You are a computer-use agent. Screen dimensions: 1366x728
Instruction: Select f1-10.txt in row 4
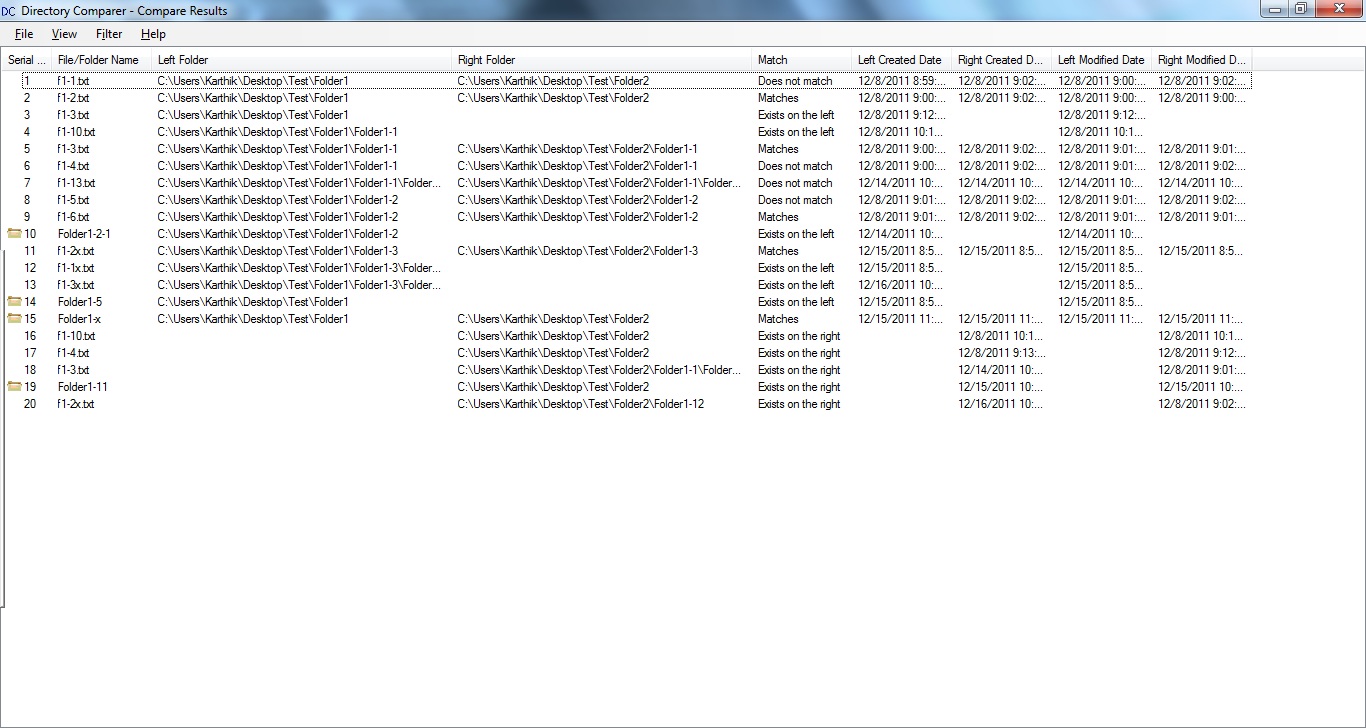(x=76, y=132)
